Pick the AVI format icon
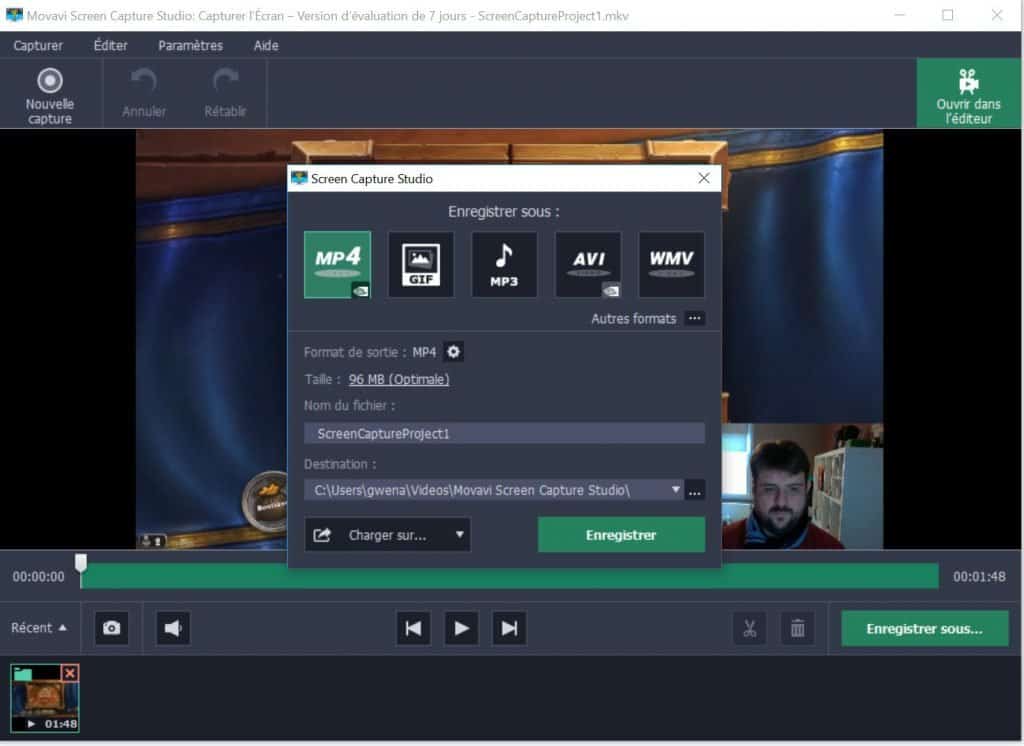This screenshot has height=746, width=1024. 588,264
